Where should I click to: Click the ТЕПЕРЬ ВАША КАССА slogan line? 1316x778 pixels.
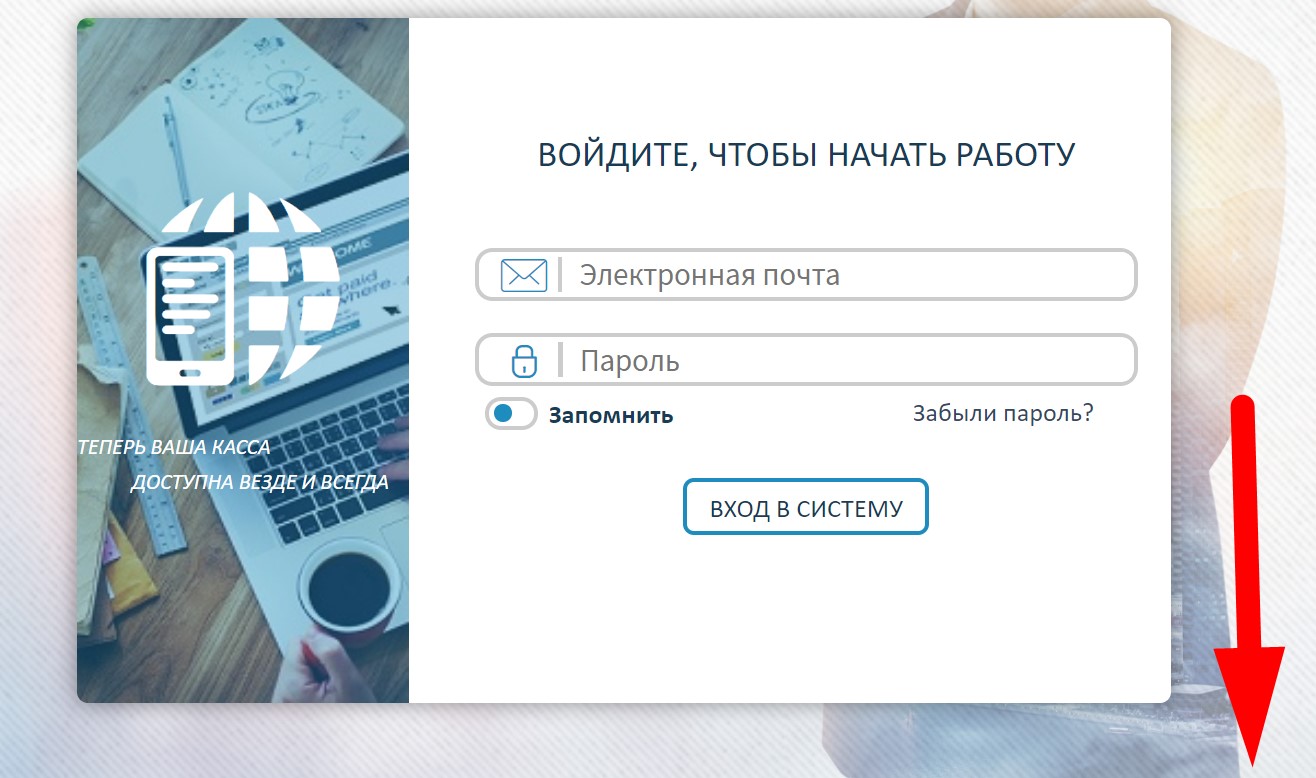click(174, 447)
